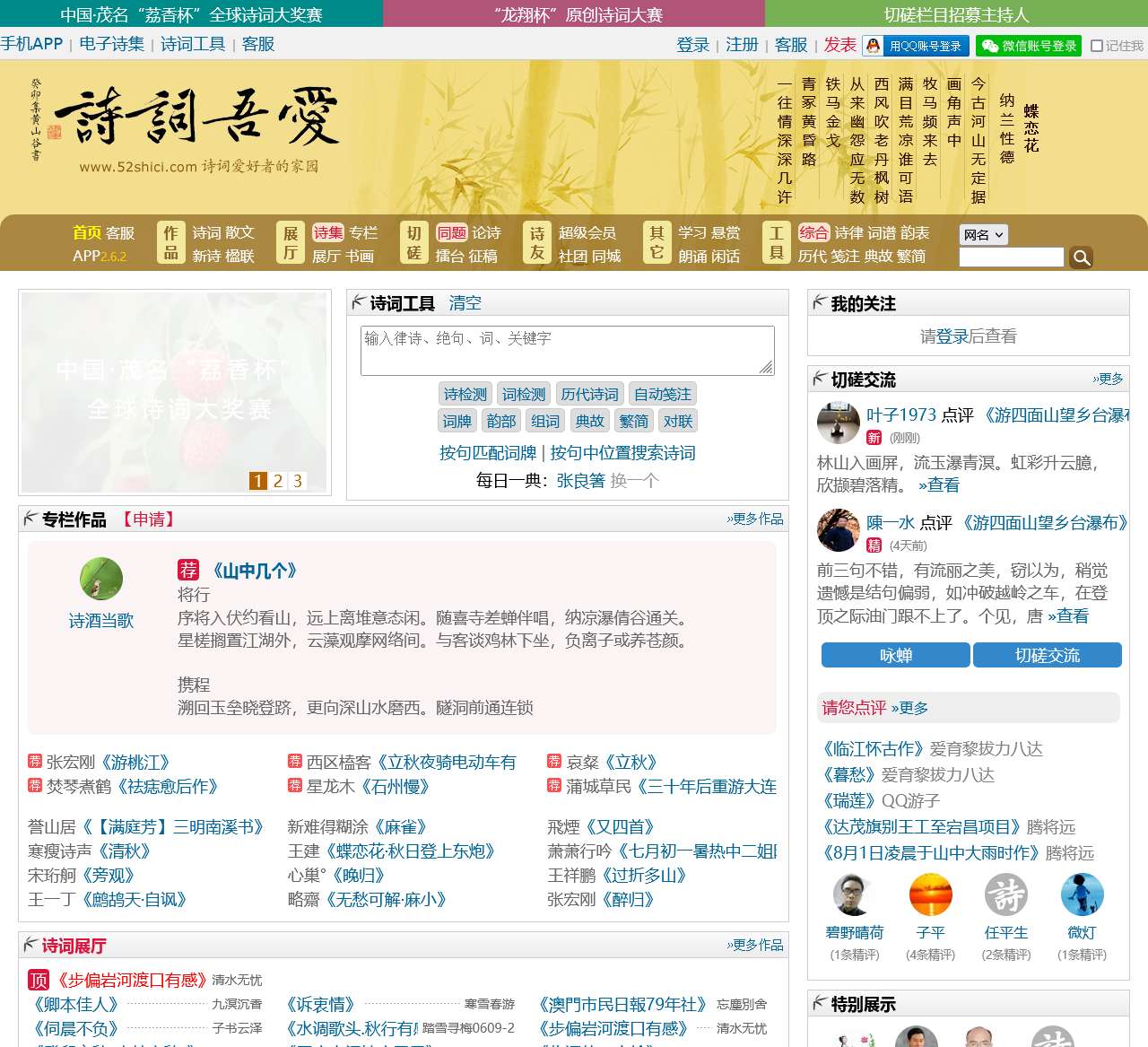The width and height of the screenshot is (1148, 1047).
Task: Open the 龙翔杯 原创诗词大赛 top tab
Action: [574, 14]
